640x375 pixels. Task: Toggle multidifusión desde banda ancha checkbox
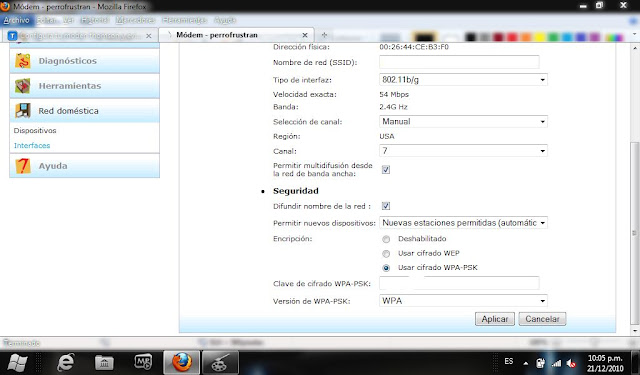(x=386, y=169)
